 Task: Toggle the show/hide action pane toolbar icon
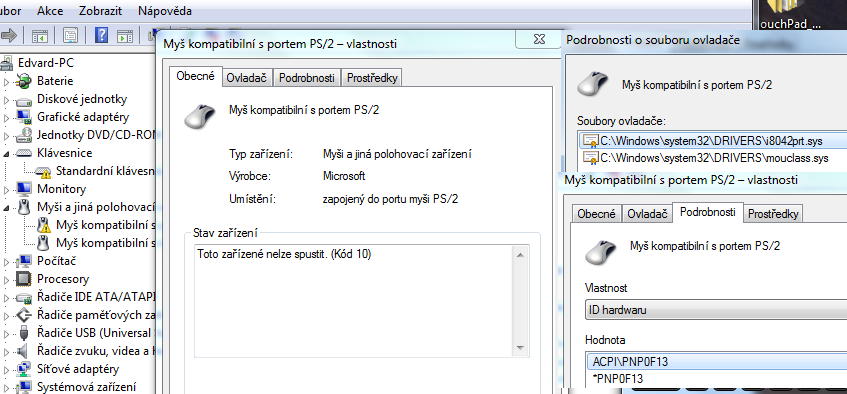[125, 36]
